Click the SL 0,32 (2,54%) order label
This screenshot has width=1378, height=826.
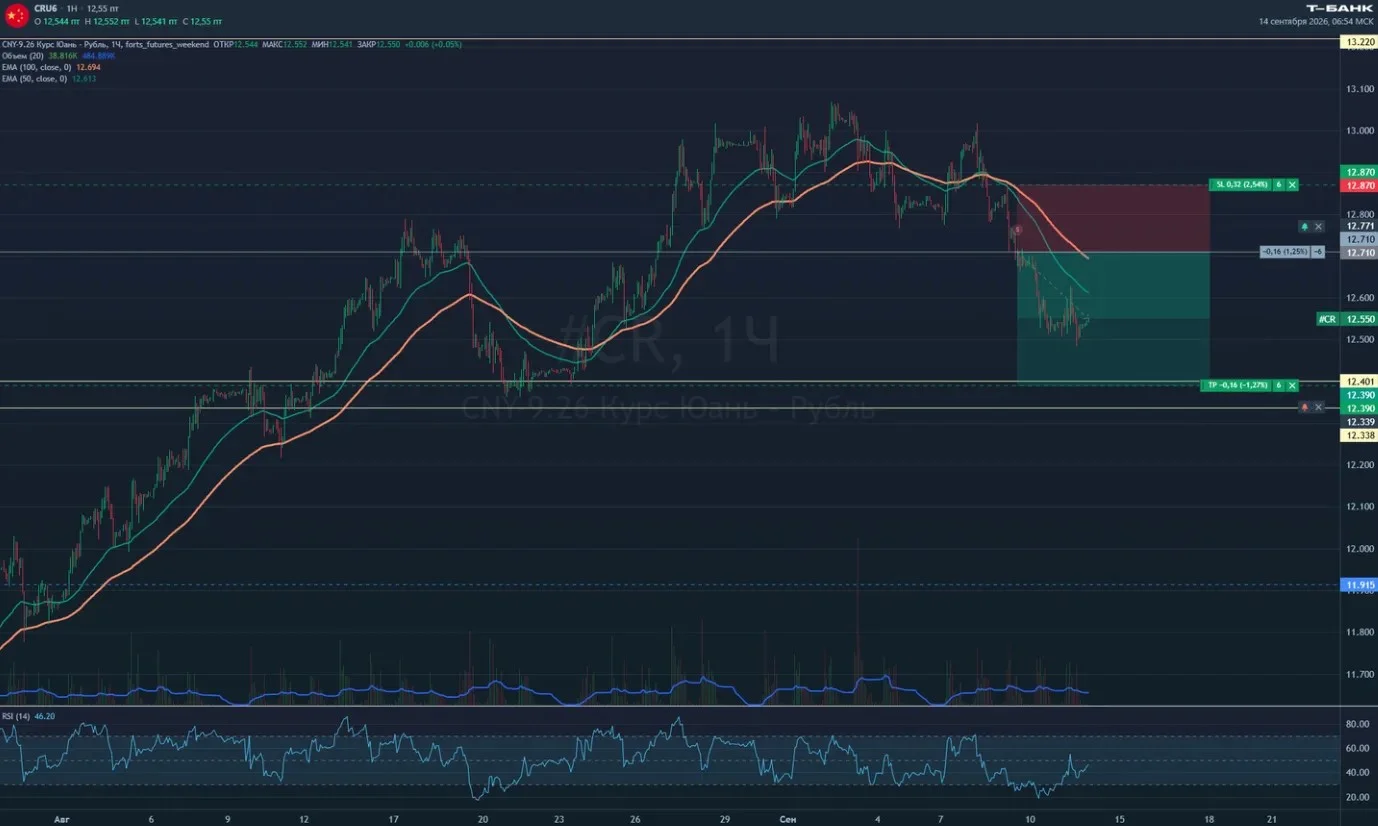(1241, 185)
